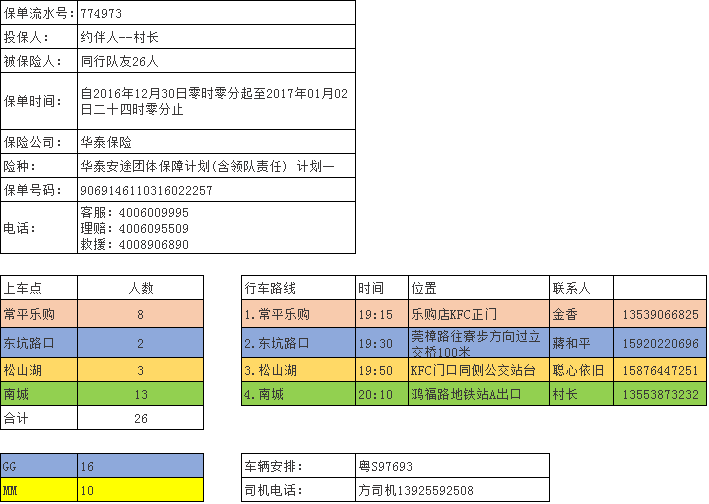Select the 华泰安途团体保障计划 insurance type cell
709x504 pixels.
pos(215,166)
